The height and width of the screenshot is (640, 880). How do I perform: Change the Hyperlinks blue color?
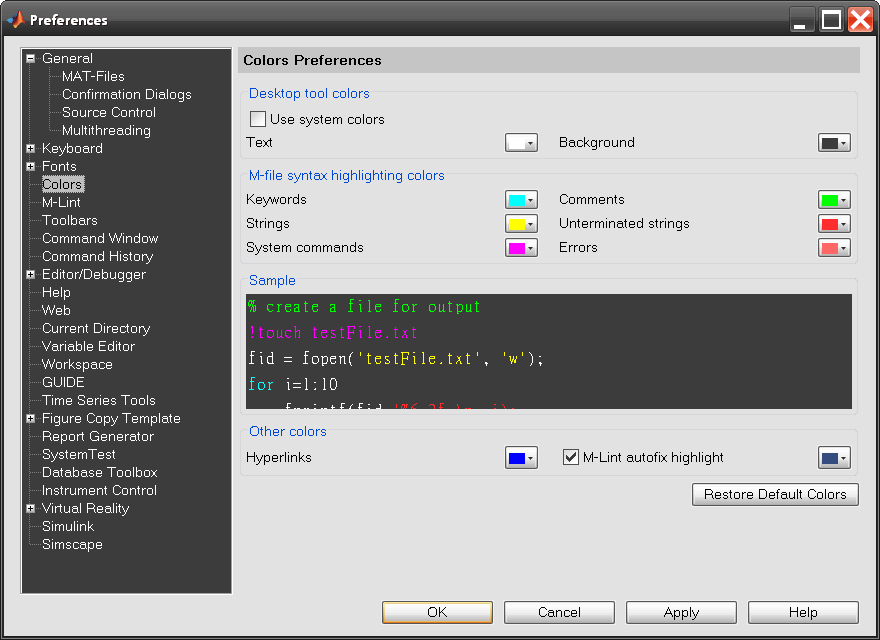point(521,458)
